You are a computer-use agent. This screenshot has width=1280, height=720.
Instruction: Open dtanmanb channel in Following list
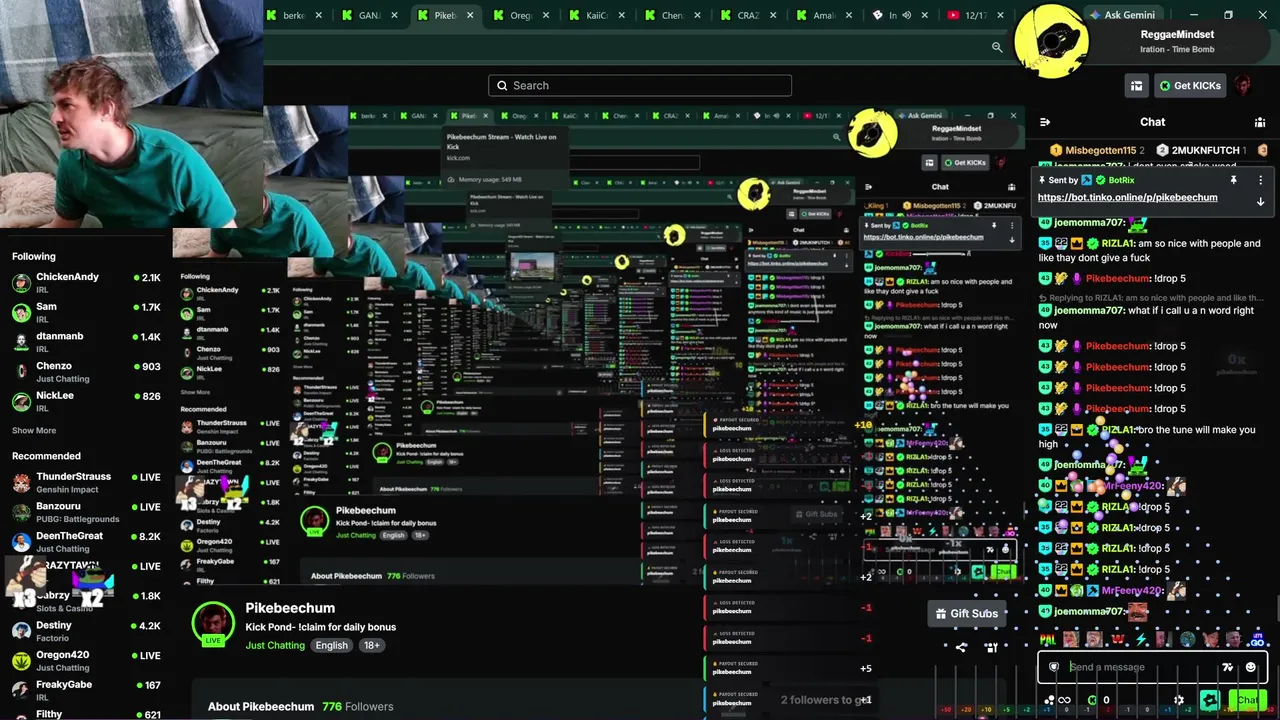click(x=85, y=342)
